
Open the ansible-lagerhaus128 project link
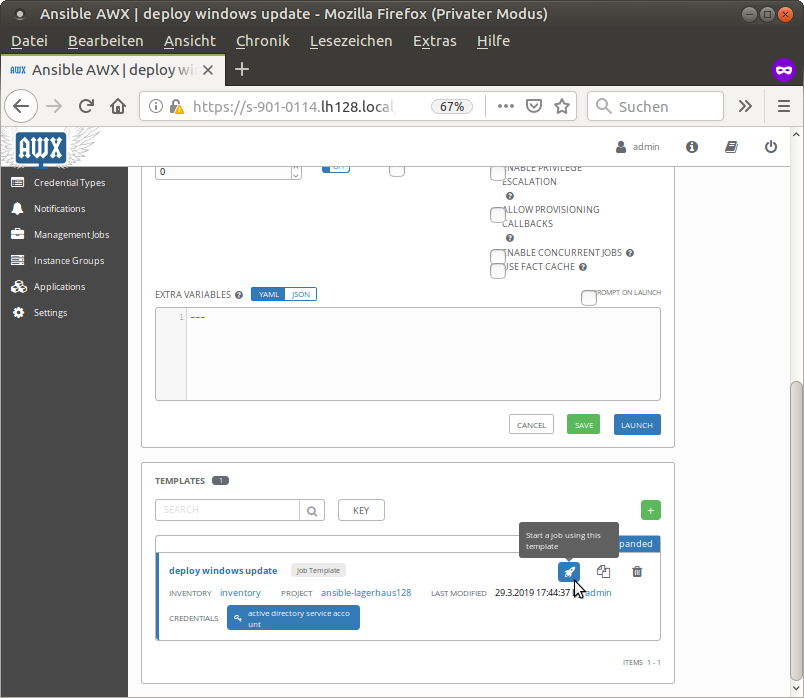pos(366,593)
